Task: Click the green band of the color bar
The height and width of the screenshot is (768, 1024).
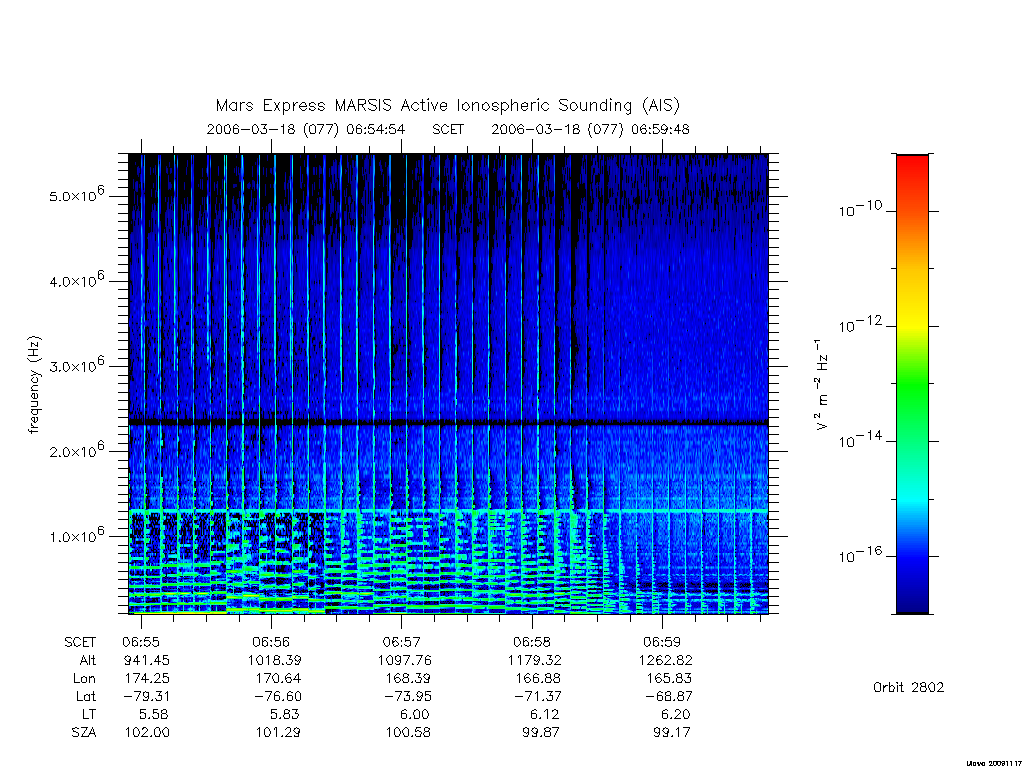Action: [912, 382]
